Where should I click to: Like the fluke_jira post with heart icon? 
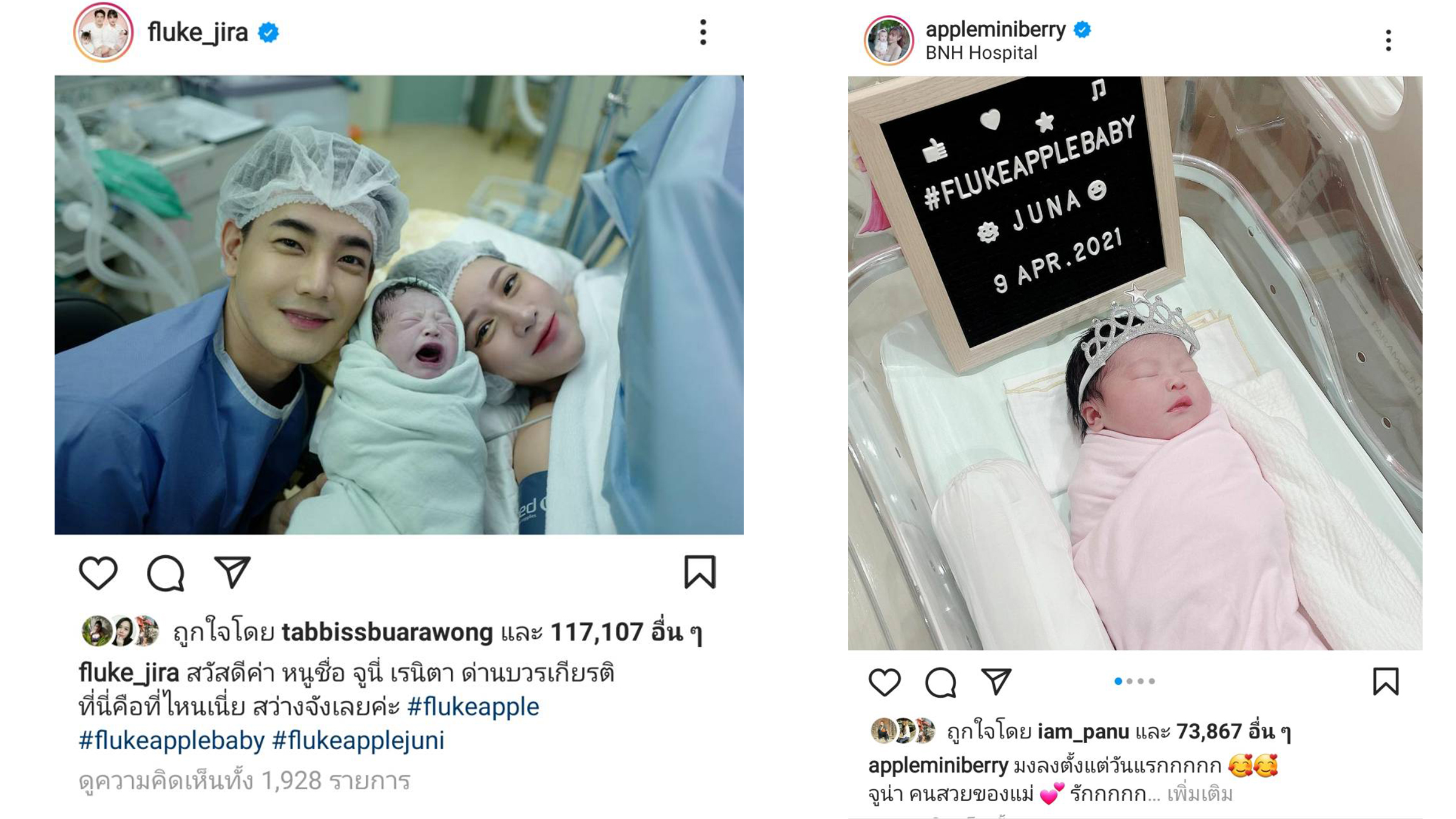click(98, 573)
